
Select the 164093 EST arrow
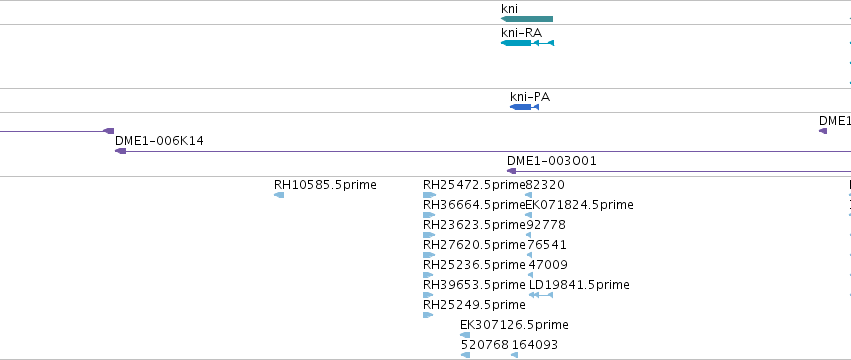tap(515, 355)
